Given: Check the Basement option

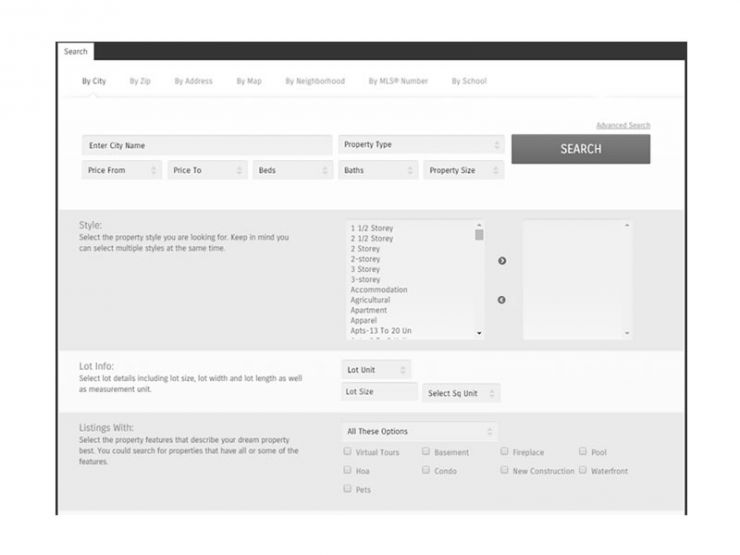Looking at the screenshot, I should pos(425,452).
